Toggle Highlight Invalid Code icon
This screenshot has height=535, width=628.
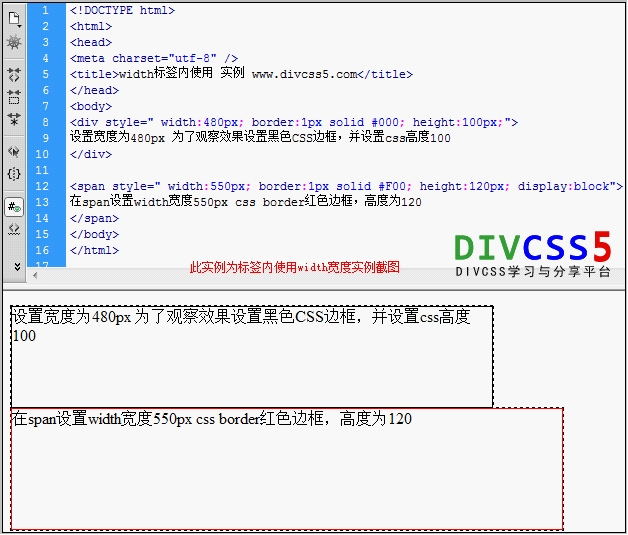14,229
